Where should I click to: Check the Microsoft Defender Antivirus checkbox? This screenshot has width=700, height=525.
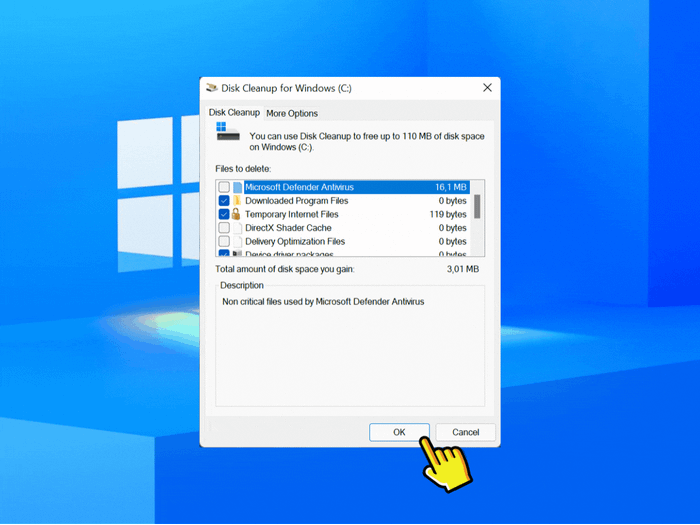click(x=224, y=187)
